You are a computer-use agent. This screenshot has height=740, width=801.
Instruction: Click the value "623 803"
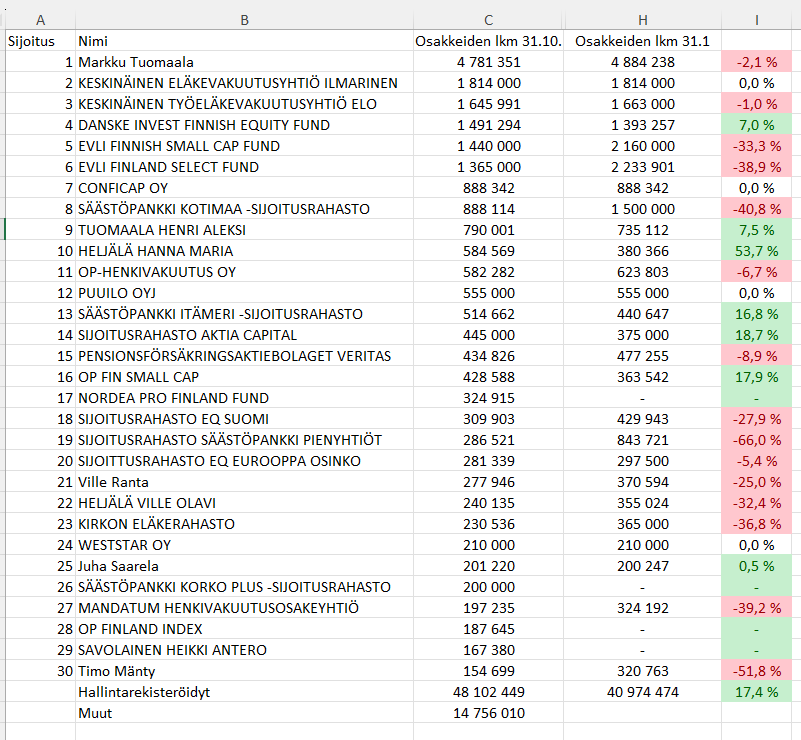[643, 272]
